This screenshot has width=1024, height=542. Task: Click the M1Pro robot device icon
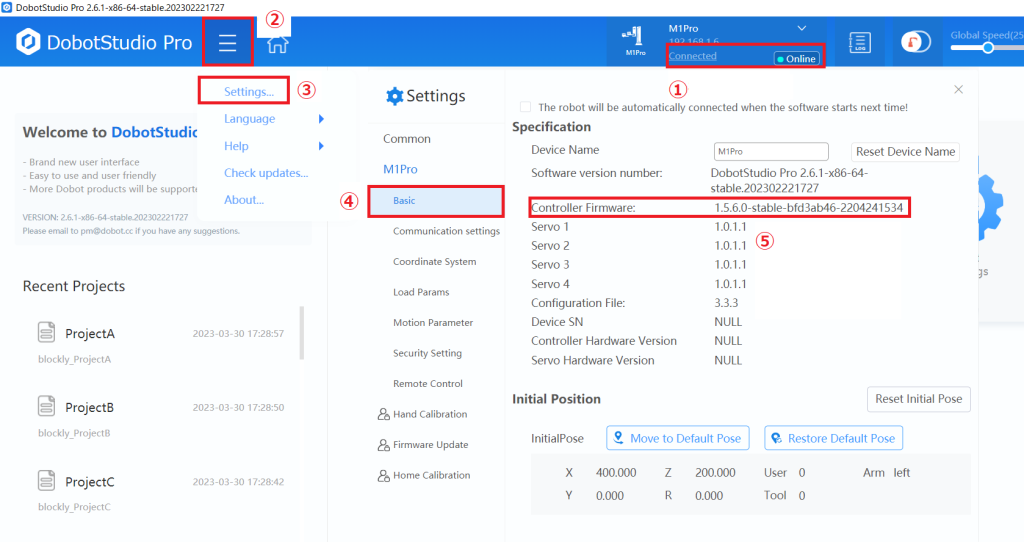(x=634, y=41)
